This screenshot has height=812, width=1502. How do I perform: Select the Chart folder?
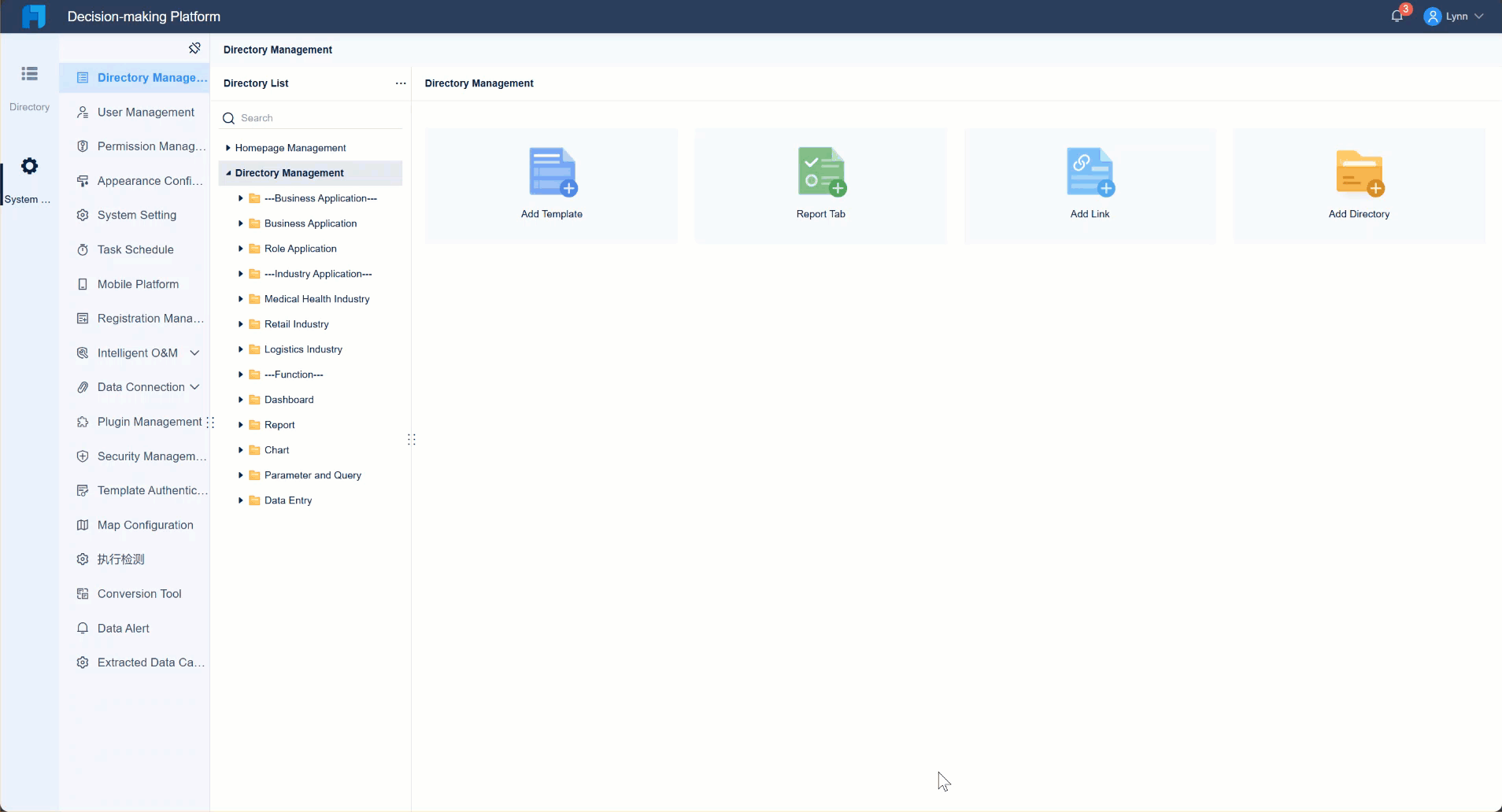[x=310, y=450]
